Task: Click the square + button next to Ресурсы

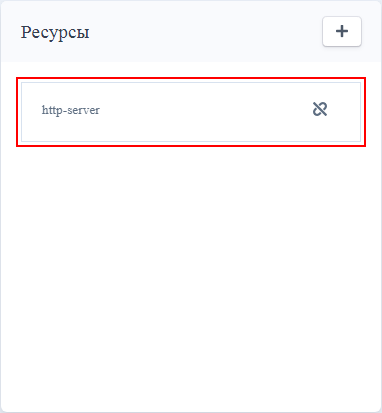Action: pyautogui.click(x=342, y=31)
